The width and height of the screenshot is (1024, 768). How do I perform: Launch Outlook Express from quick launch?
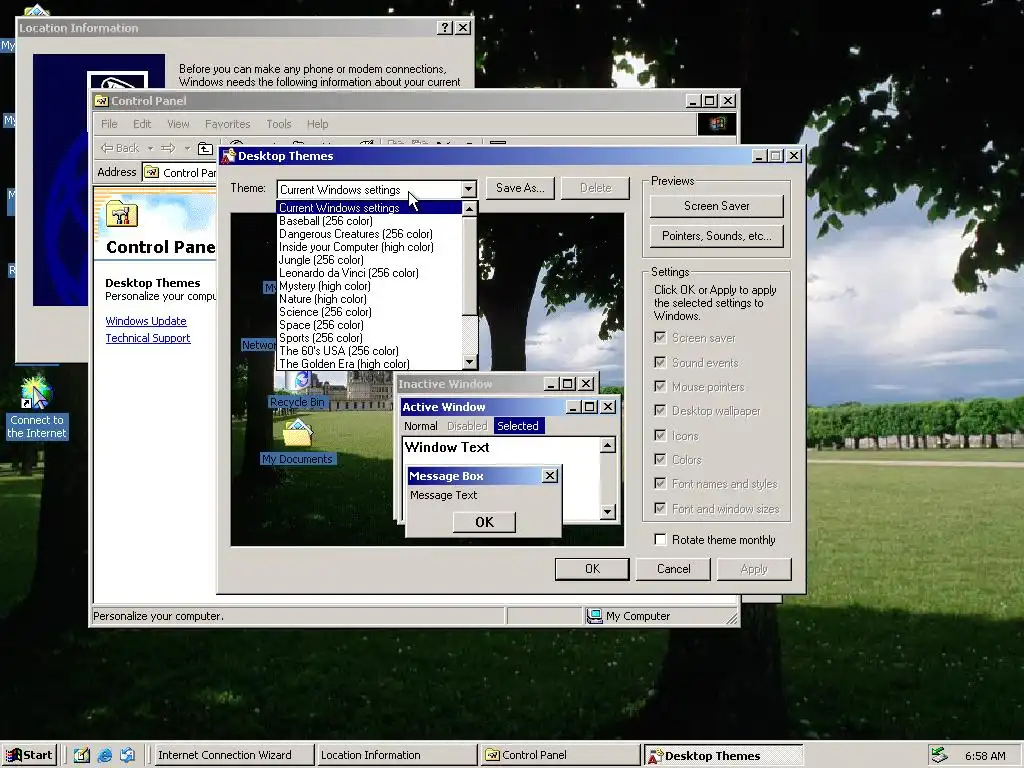[x=127, y=756]
